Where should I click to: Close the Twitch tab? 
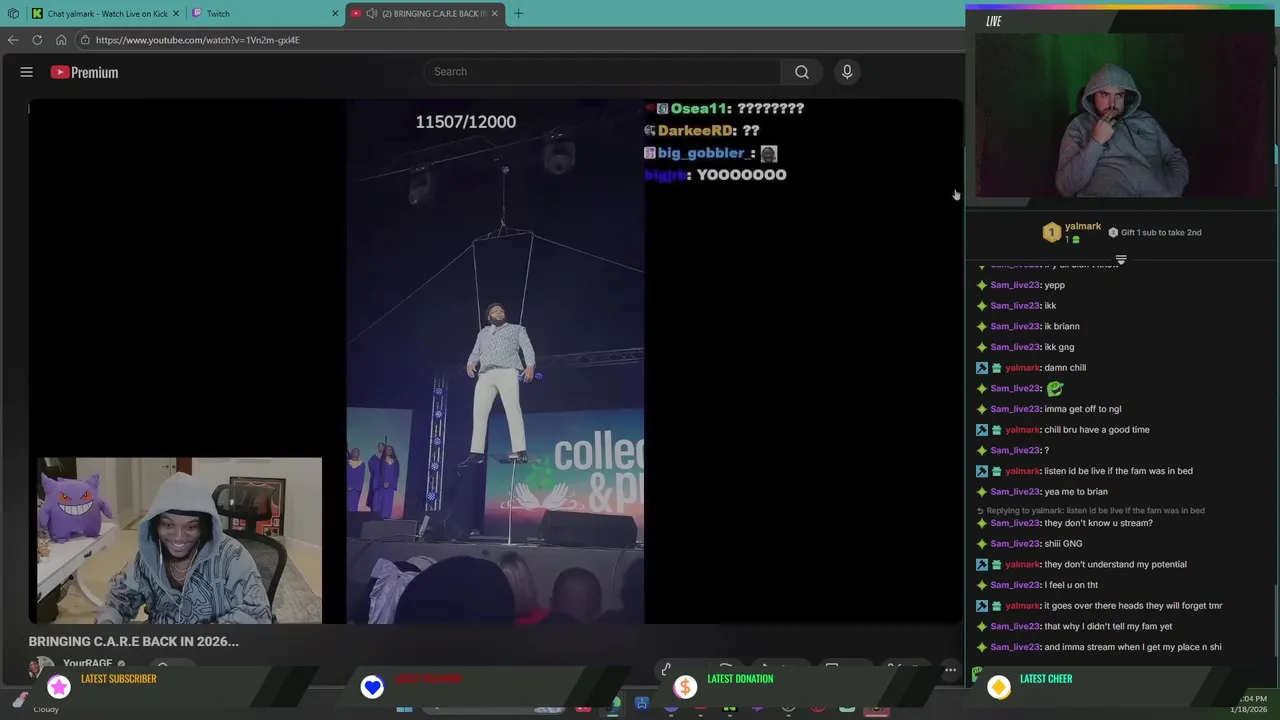point(335,14)
